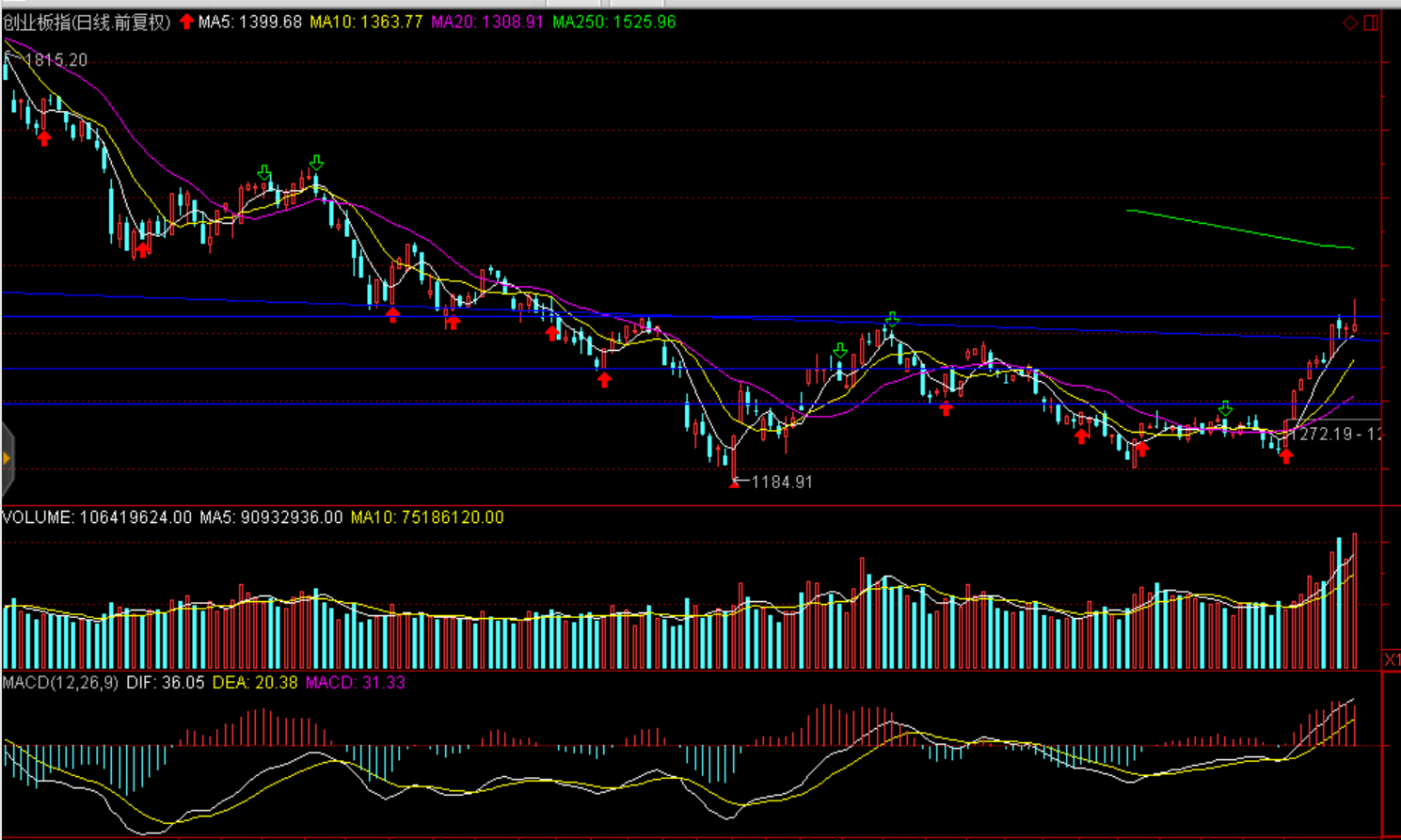Select the MACD(12,26,9) indicator label
This screenshot has height=840, width=1401.
point(60,682)
